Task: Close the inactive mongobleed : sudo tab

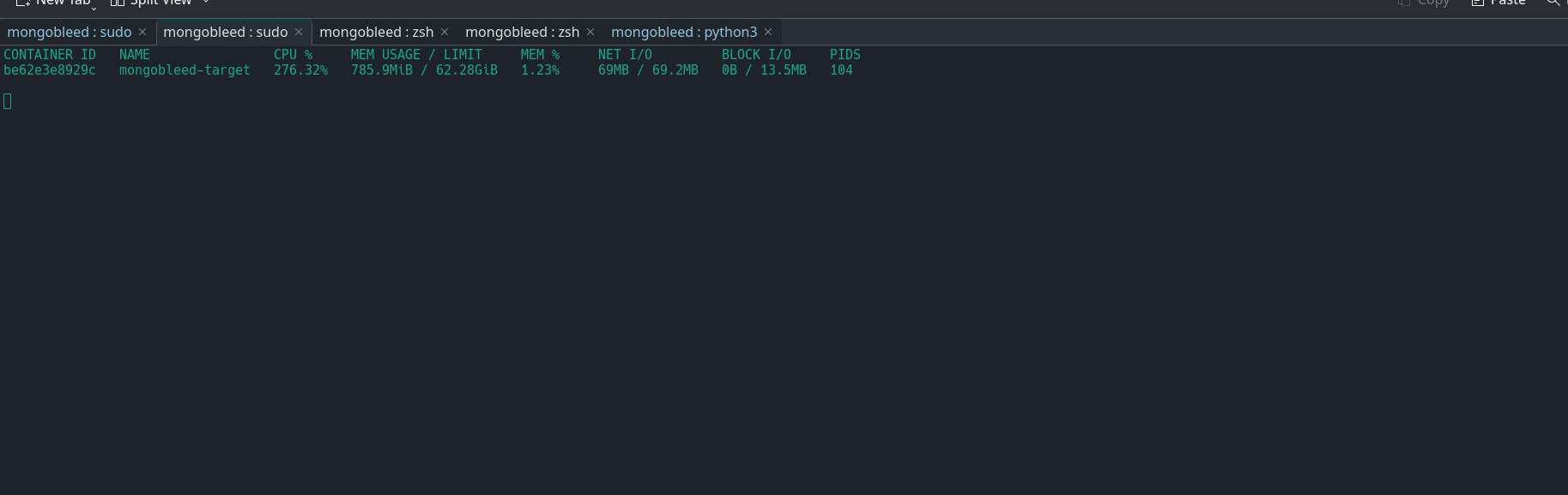Action: tap(142, 32)
